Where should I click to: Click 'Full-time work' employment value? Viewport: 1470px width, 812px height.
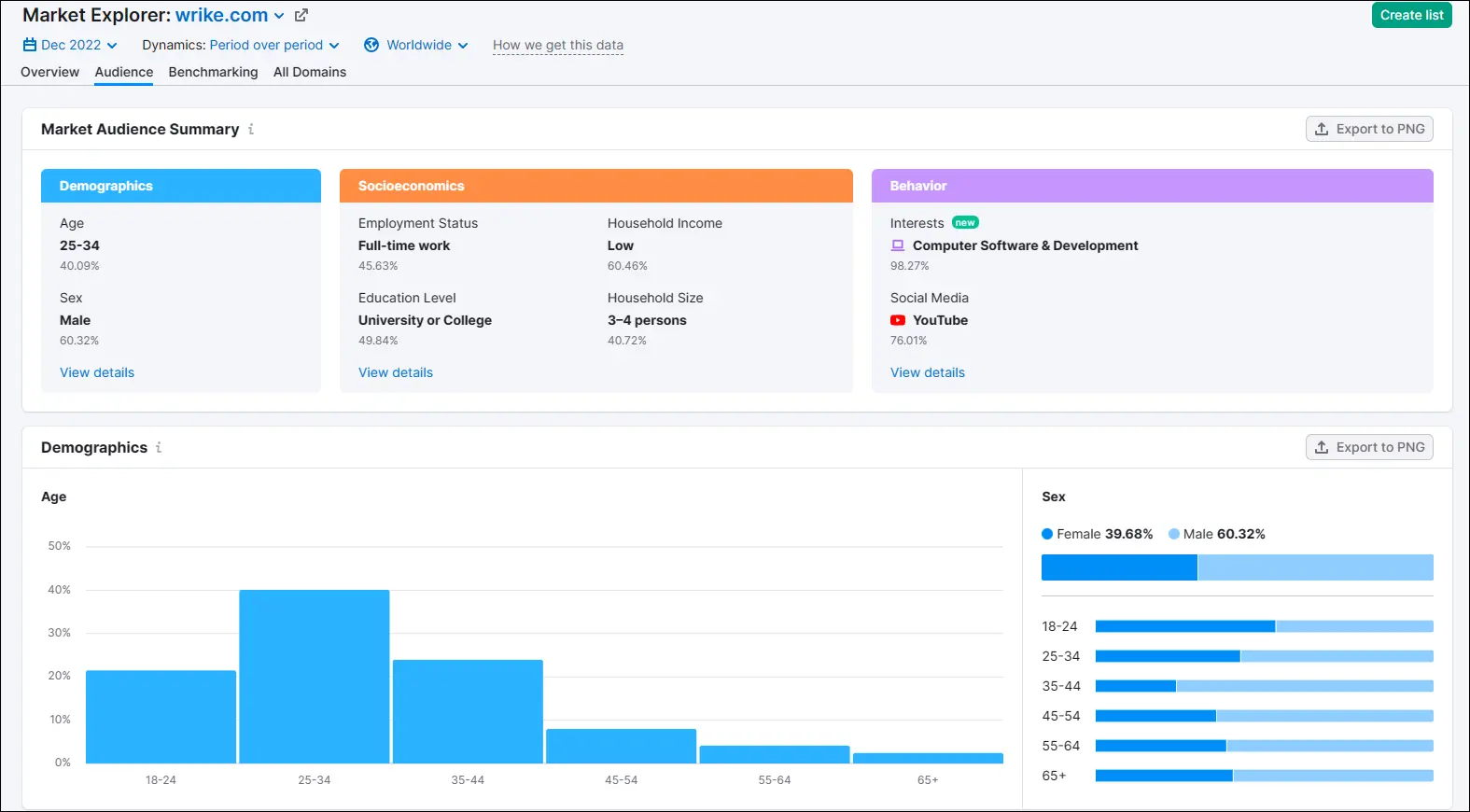pyautogui.click(x=404, y=245)
